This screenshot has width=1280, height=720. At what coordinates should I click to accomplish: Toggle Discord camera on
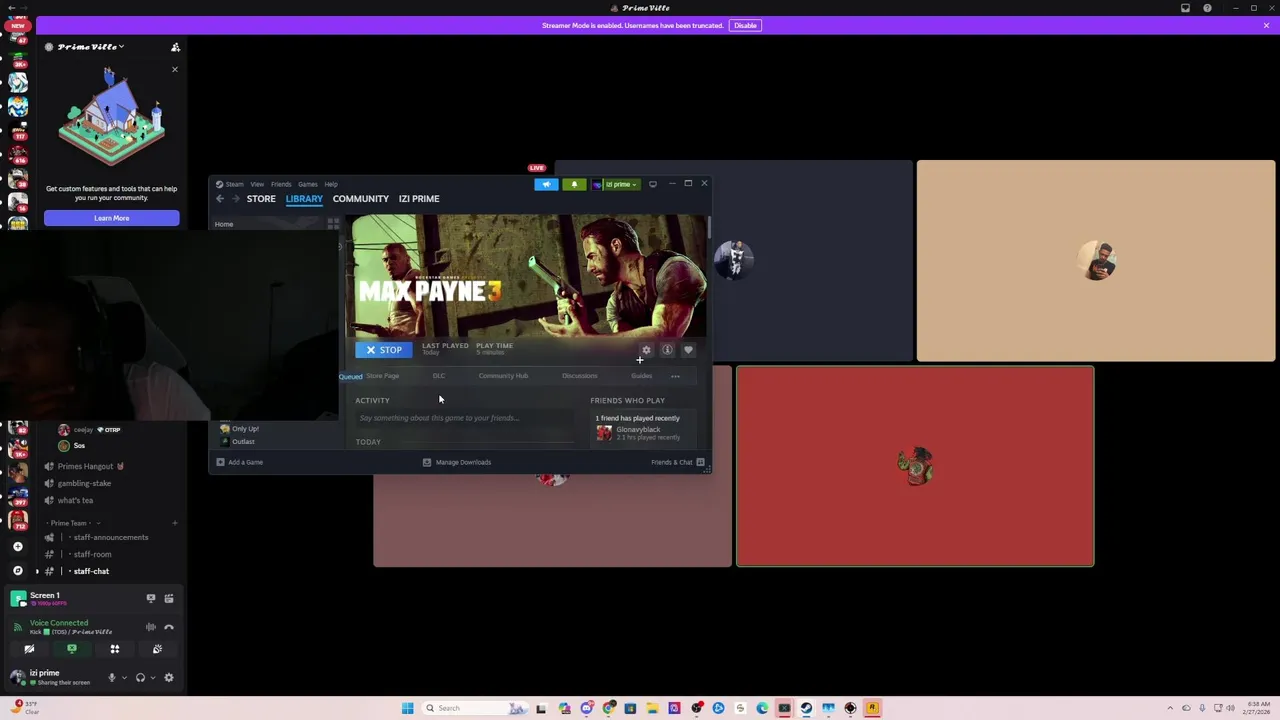click(29, 649)
